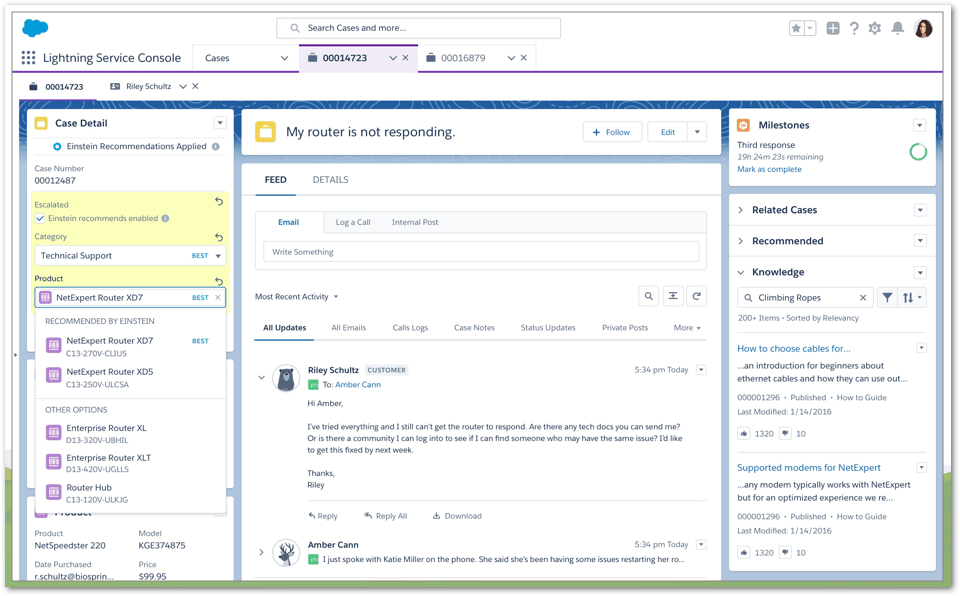
Task: Click thumbs up on first knowledge article
Action: click(x=744, y=433)
